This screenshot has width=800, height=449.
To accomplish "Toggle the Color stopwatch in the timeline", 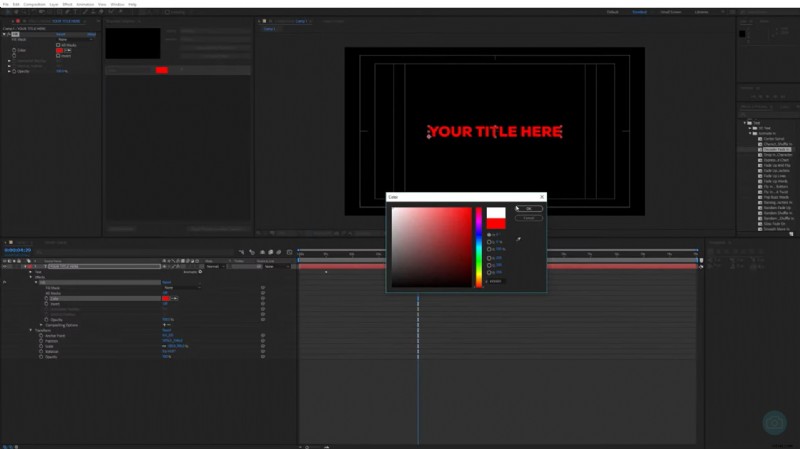I will click(46, 298).
